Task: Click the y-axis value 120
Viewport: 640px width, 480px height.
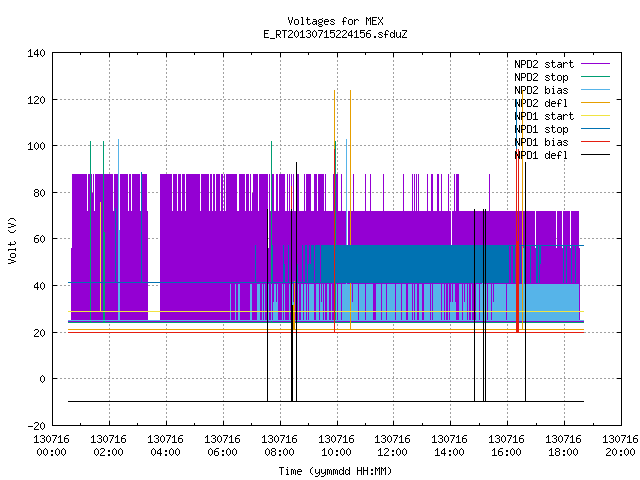Action: click(x=36, y=100)
